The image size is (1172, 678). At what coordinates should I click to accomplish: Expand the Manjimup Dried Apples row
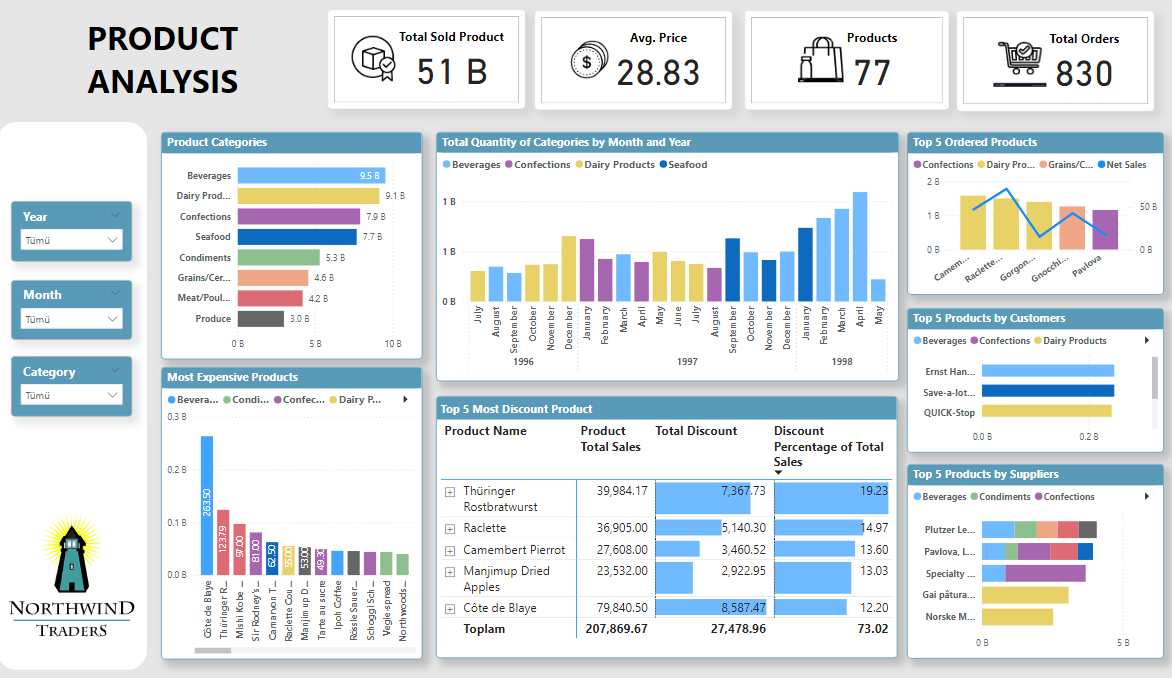(450, 572)
